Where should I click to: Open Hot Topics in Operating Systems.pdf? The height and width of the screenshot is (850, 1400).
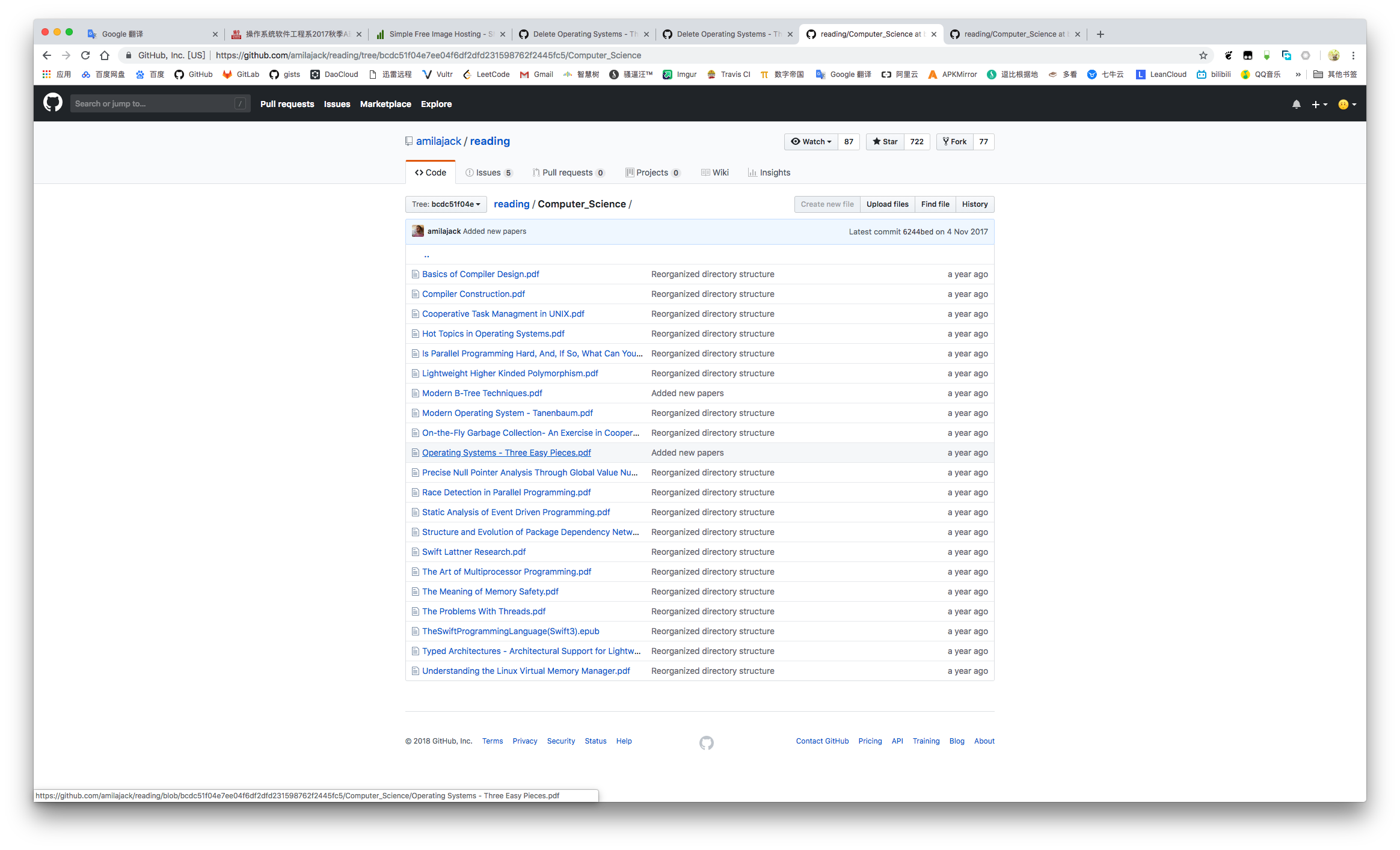(493, 334)
